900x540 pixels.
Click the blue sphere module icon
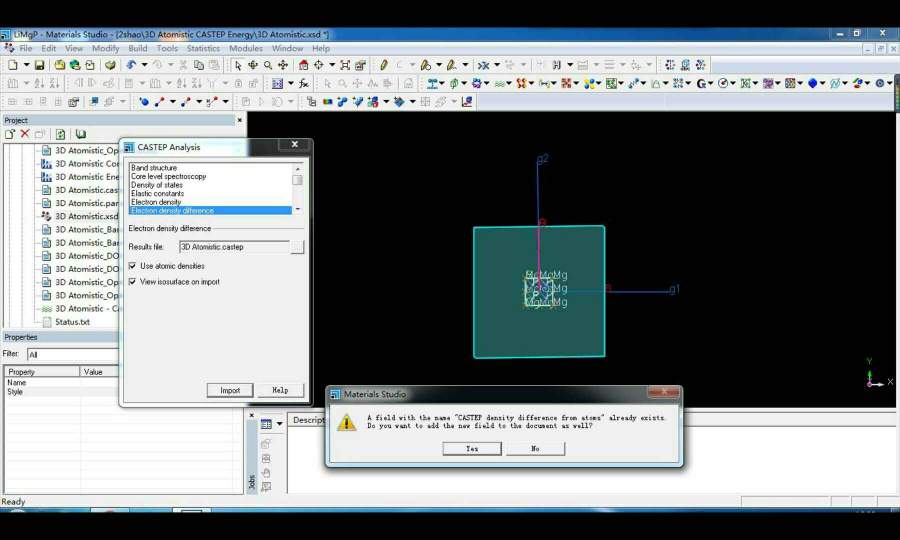click(812, 84)
